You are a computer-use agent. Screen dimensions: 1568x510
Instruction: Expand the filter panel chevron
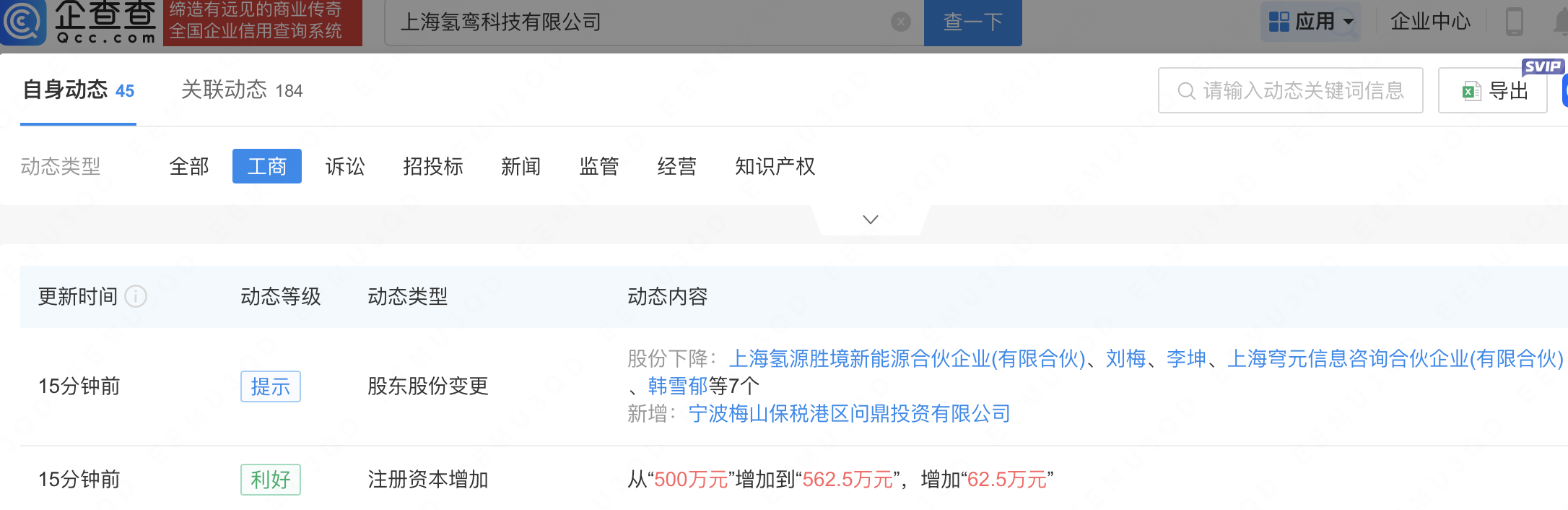click(871, 220)
